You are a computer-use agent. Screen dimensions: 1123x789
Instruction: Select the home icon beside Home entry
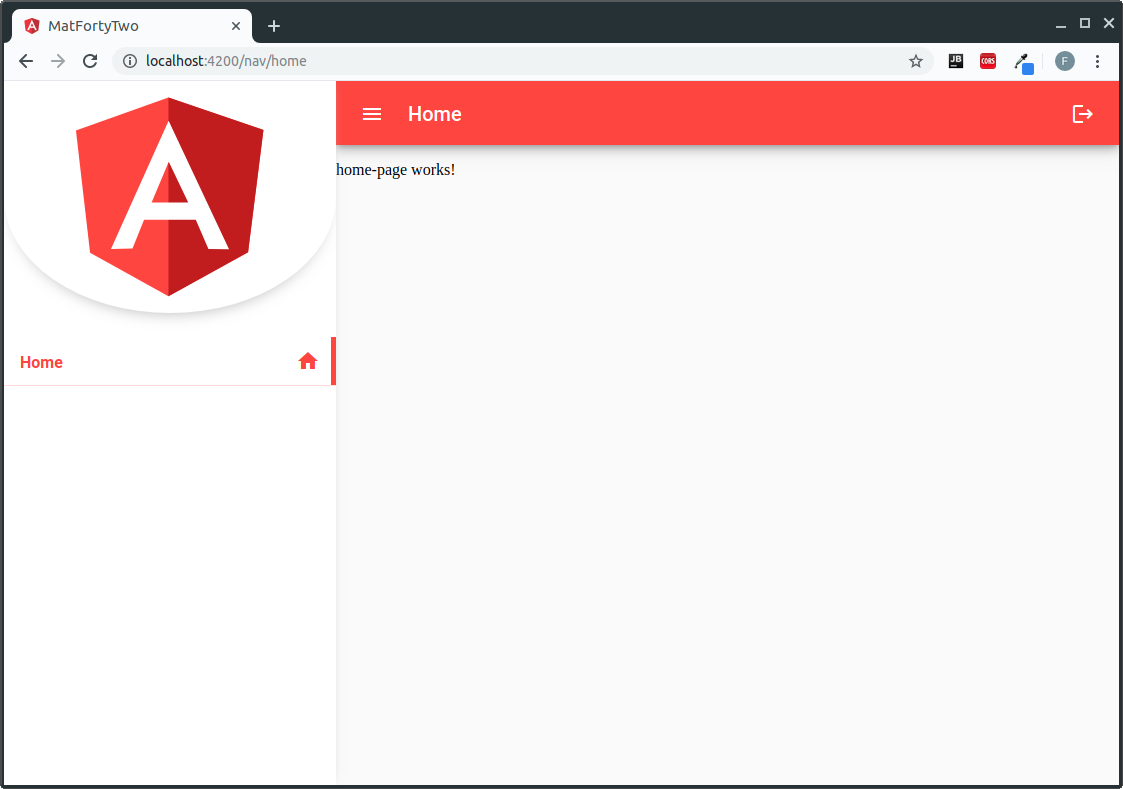[x=307, y=361]
